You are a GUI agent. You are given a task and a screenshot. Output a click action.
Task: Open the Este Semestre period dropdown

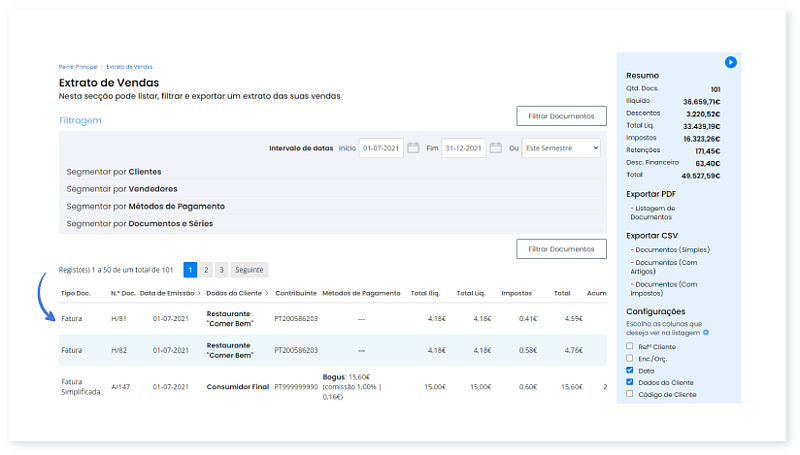561,148
